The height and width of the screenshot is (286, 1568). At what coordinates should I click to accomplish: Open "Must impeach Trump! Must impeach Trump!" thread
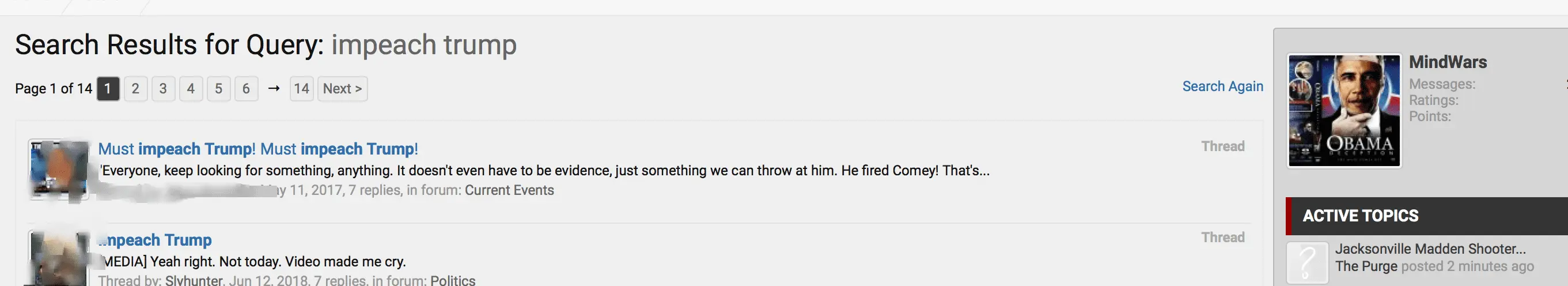pyautogui.click(x=258, y=149)
